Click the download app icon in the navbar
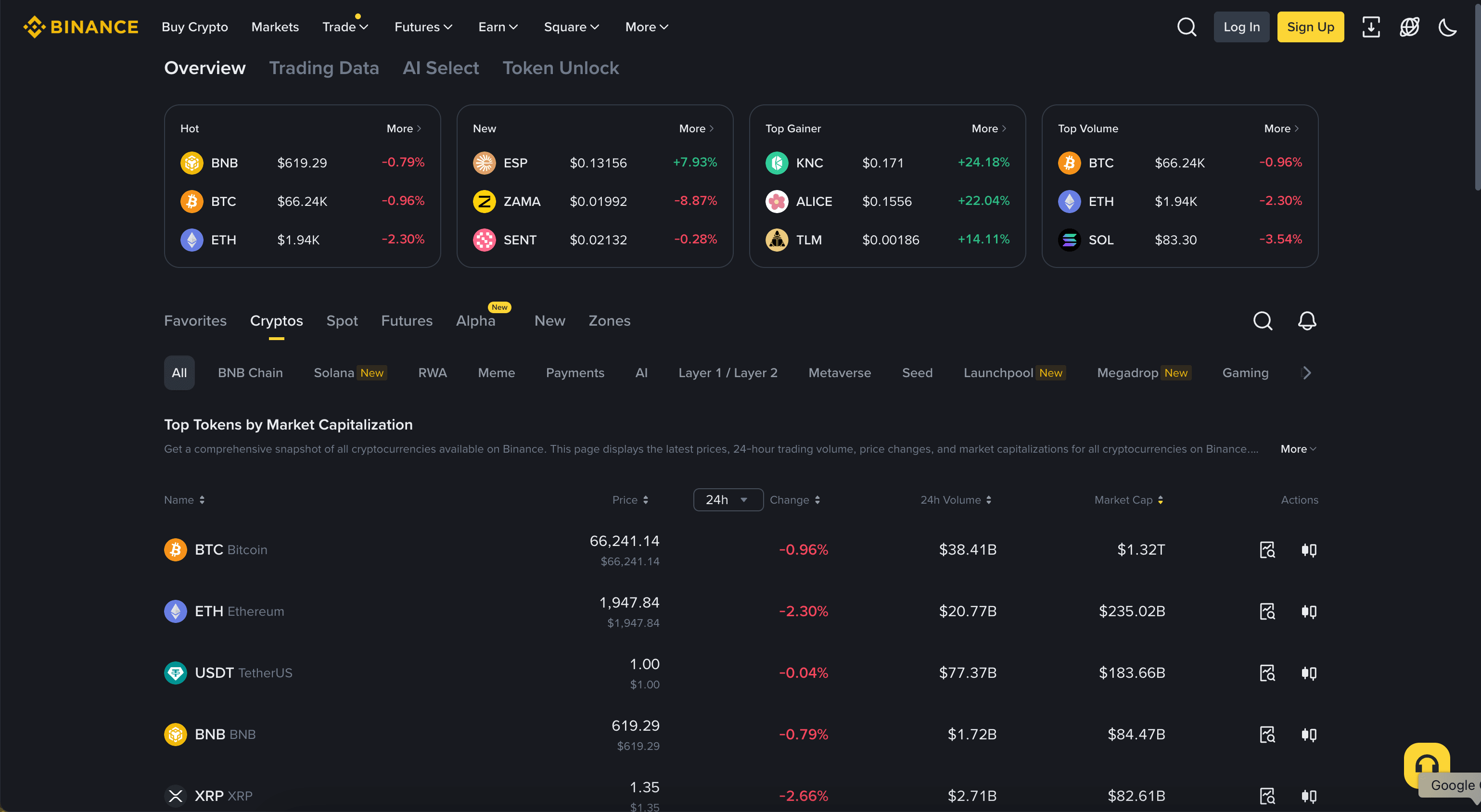1481x812 pixels. pyautogui.click(x=1371, y=26)
